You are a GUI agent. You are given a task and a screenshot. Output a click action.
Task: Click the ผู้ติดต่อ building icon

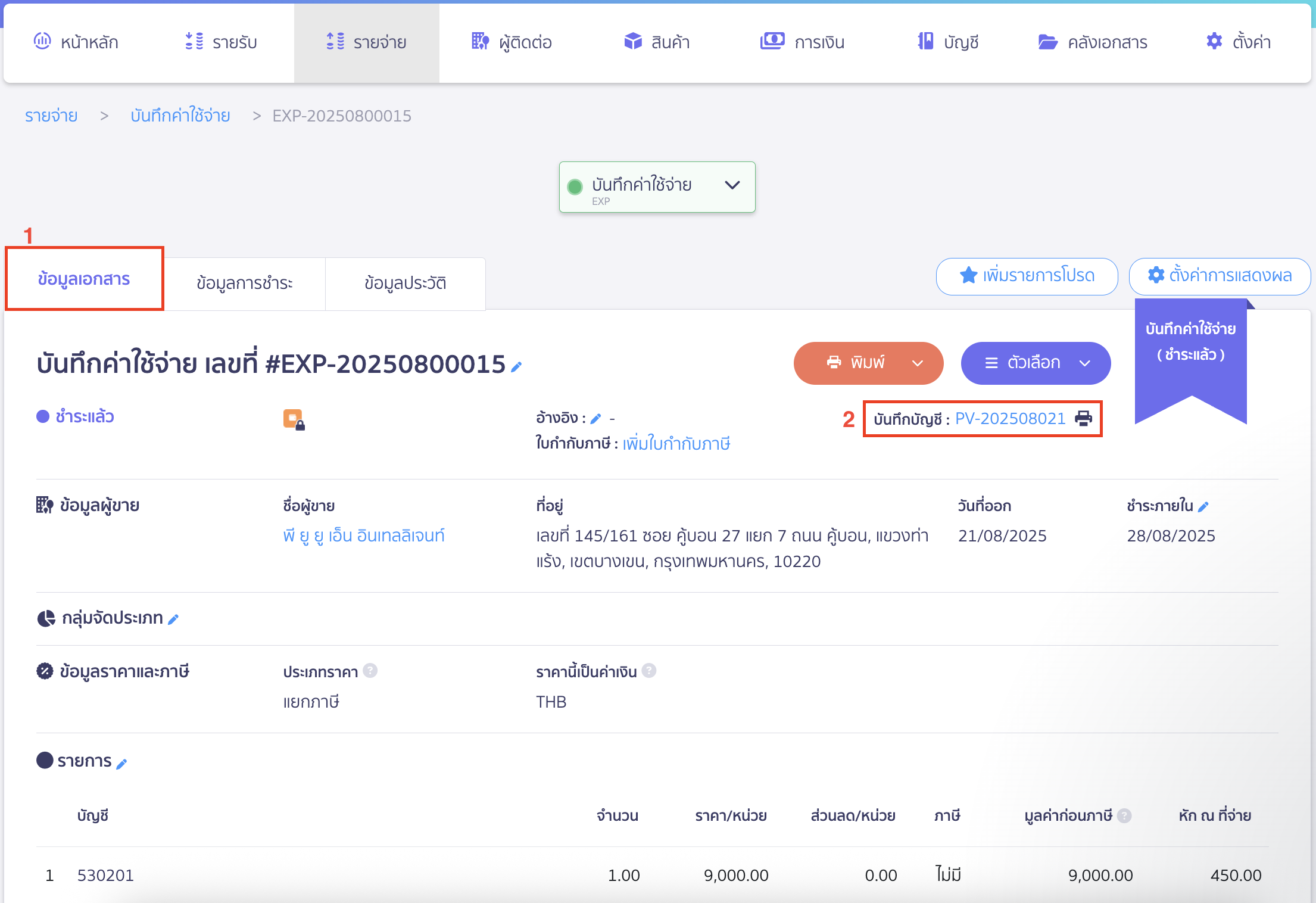pyautogui.click(x=481, y=41)
